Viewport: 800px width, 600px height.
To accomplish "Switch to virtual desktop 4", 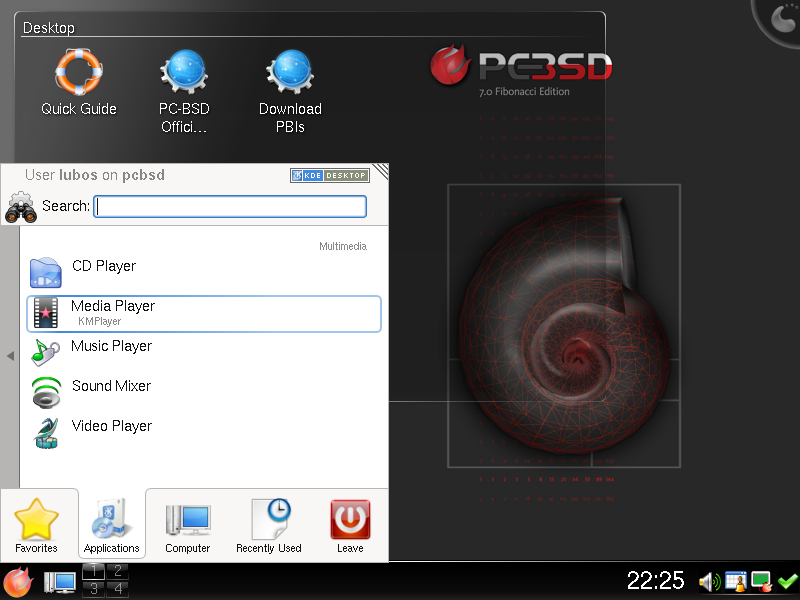I will (x=118, y=589).
